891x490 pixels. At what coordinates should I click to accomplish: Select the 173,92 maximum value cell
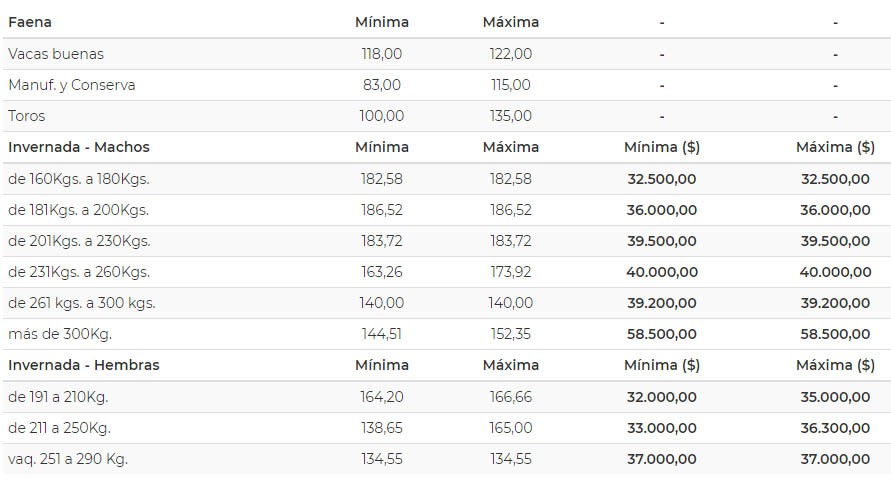tap(511, 272)
